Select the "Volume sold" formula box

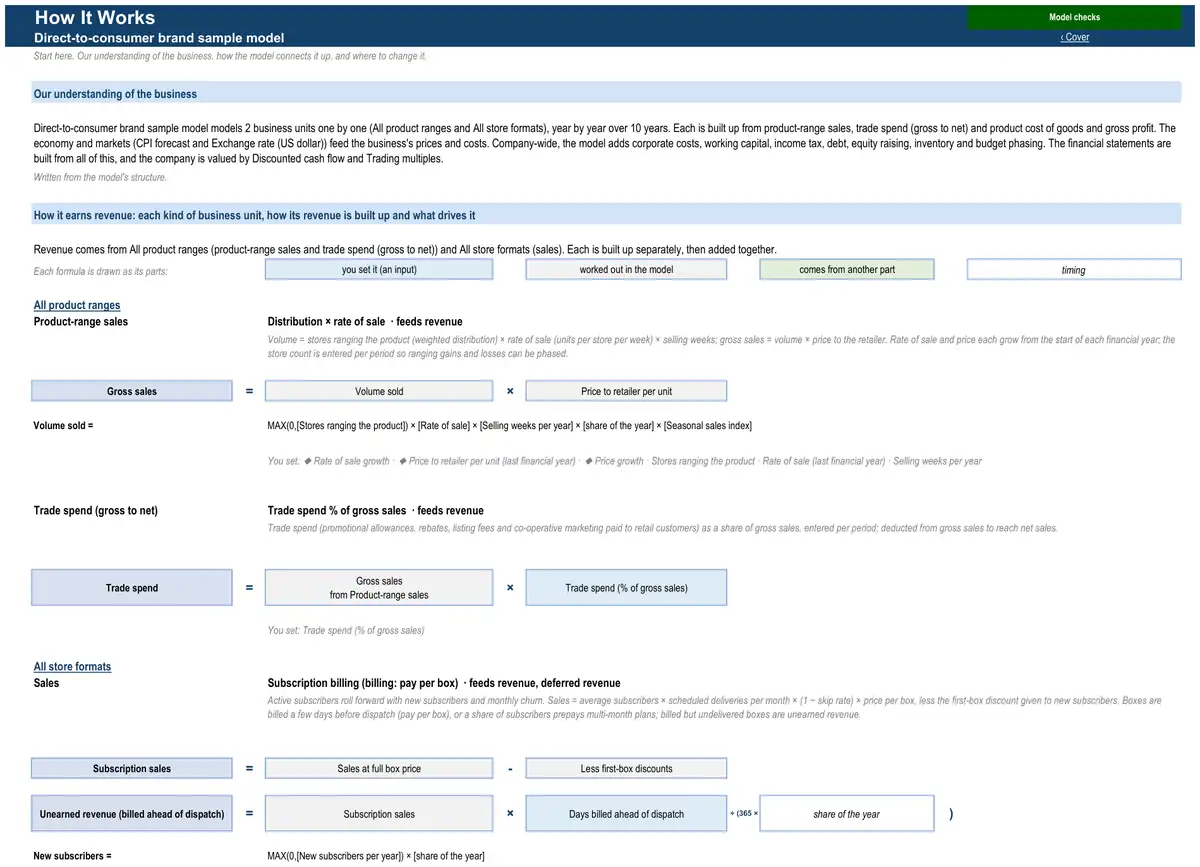379,391
